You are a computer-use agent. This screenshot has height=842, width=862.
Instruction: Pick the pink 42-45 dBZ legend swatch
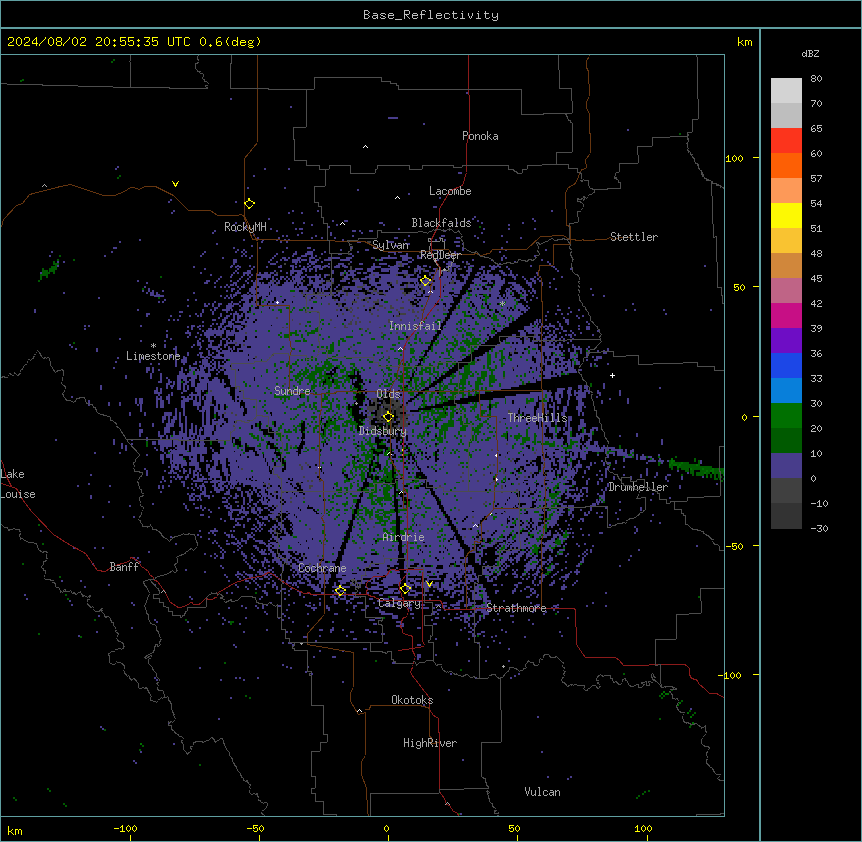(x=786, y=291)
